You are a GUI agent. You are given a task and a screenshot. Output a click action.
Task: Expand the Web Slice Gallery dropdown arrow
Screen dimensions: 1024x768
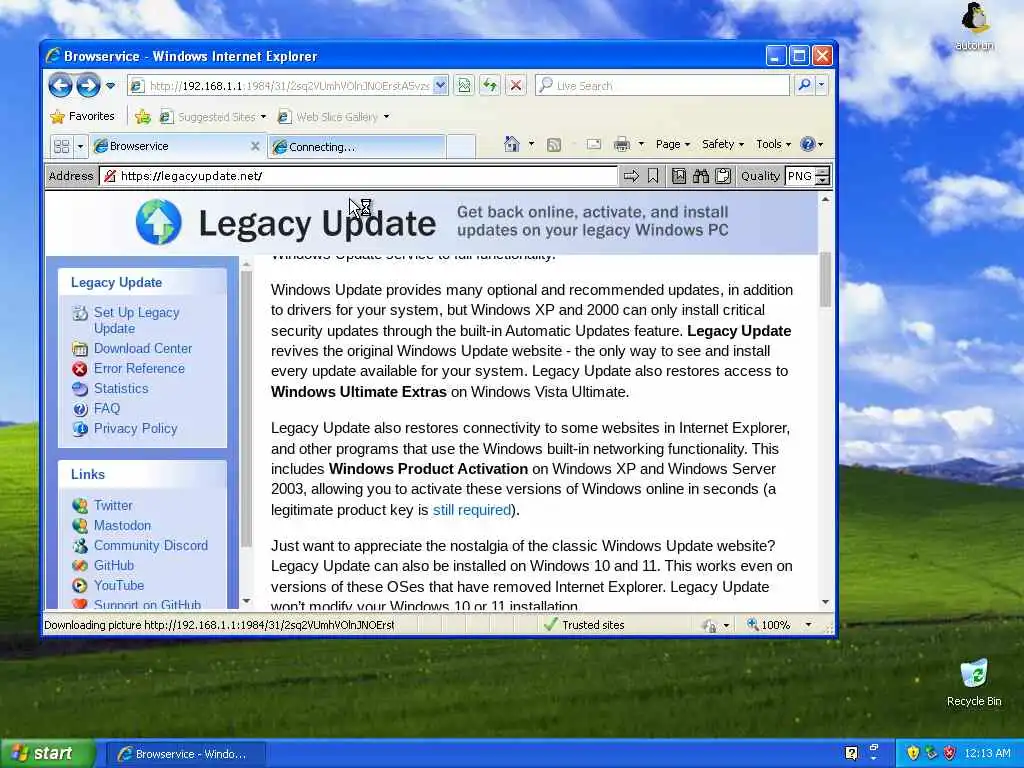386,117
